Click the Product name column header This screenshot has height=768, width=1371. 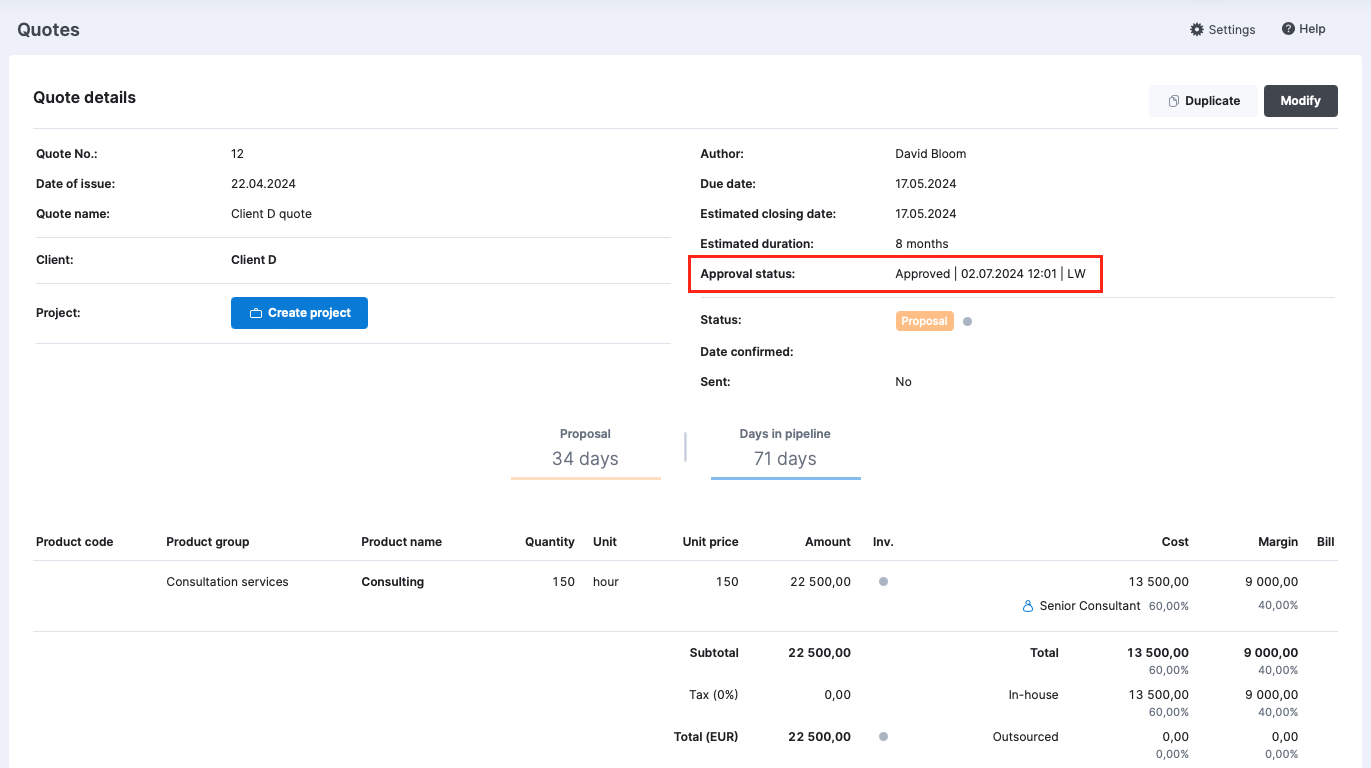pos(401,542)
